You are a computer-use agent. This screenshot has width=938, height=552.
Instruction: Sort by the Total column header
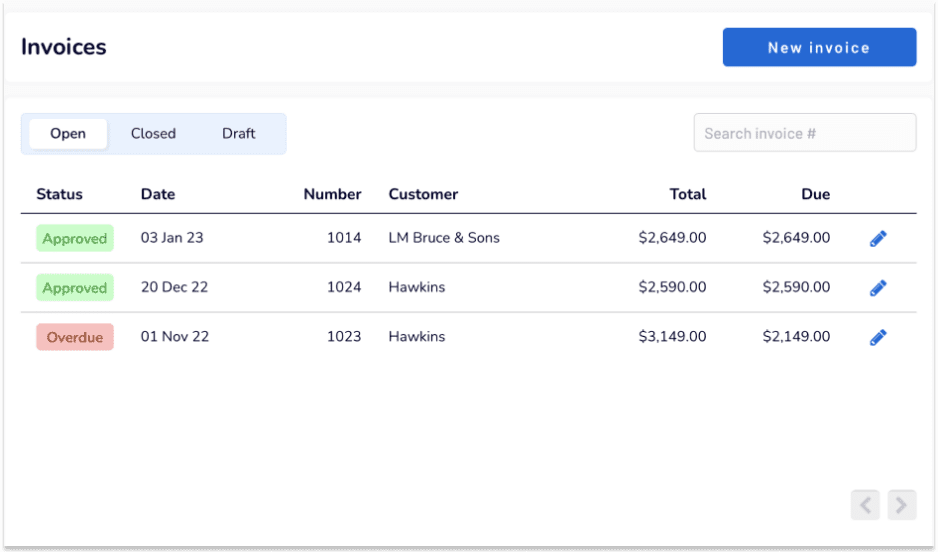coord(688,194)
